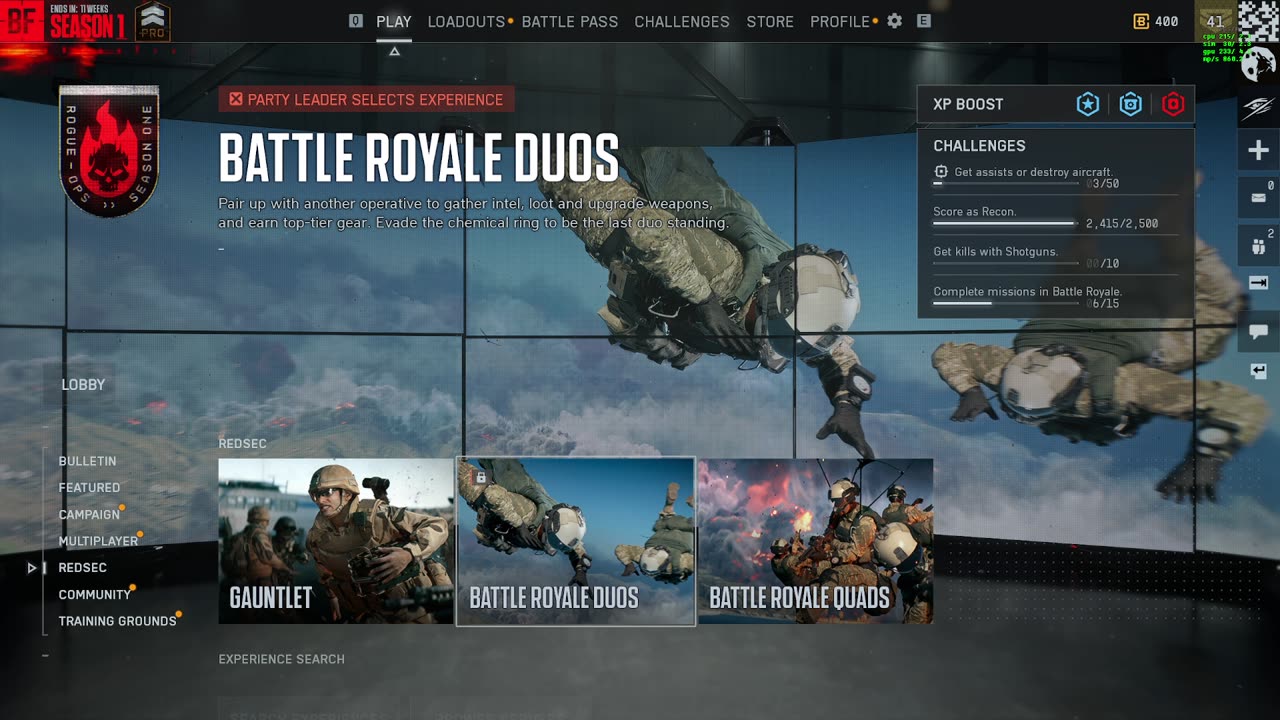Click the up caret under Play tab
The height and width of the screenshot is (720, 1280).
click(x=394, y=51)
